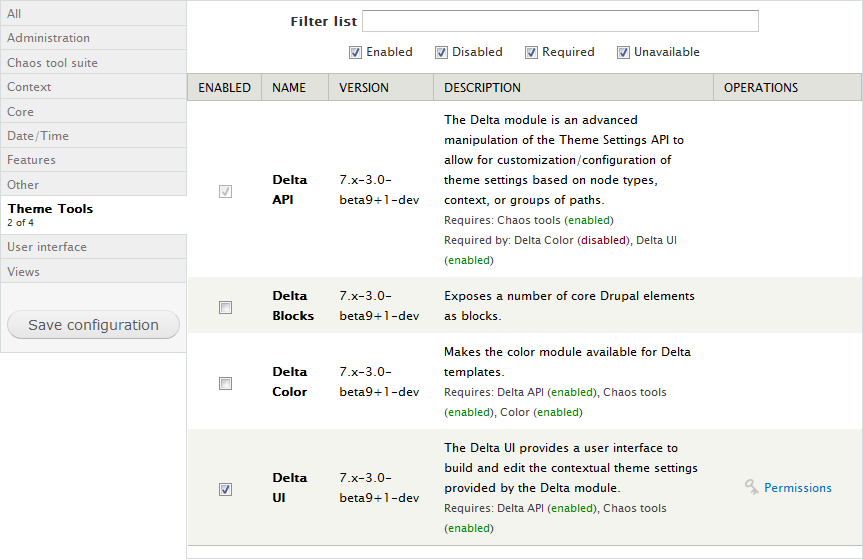Click into the Filter list text field
Image resolution: width=863 pixels, height=560 pixels.
(x=560, y=21)
